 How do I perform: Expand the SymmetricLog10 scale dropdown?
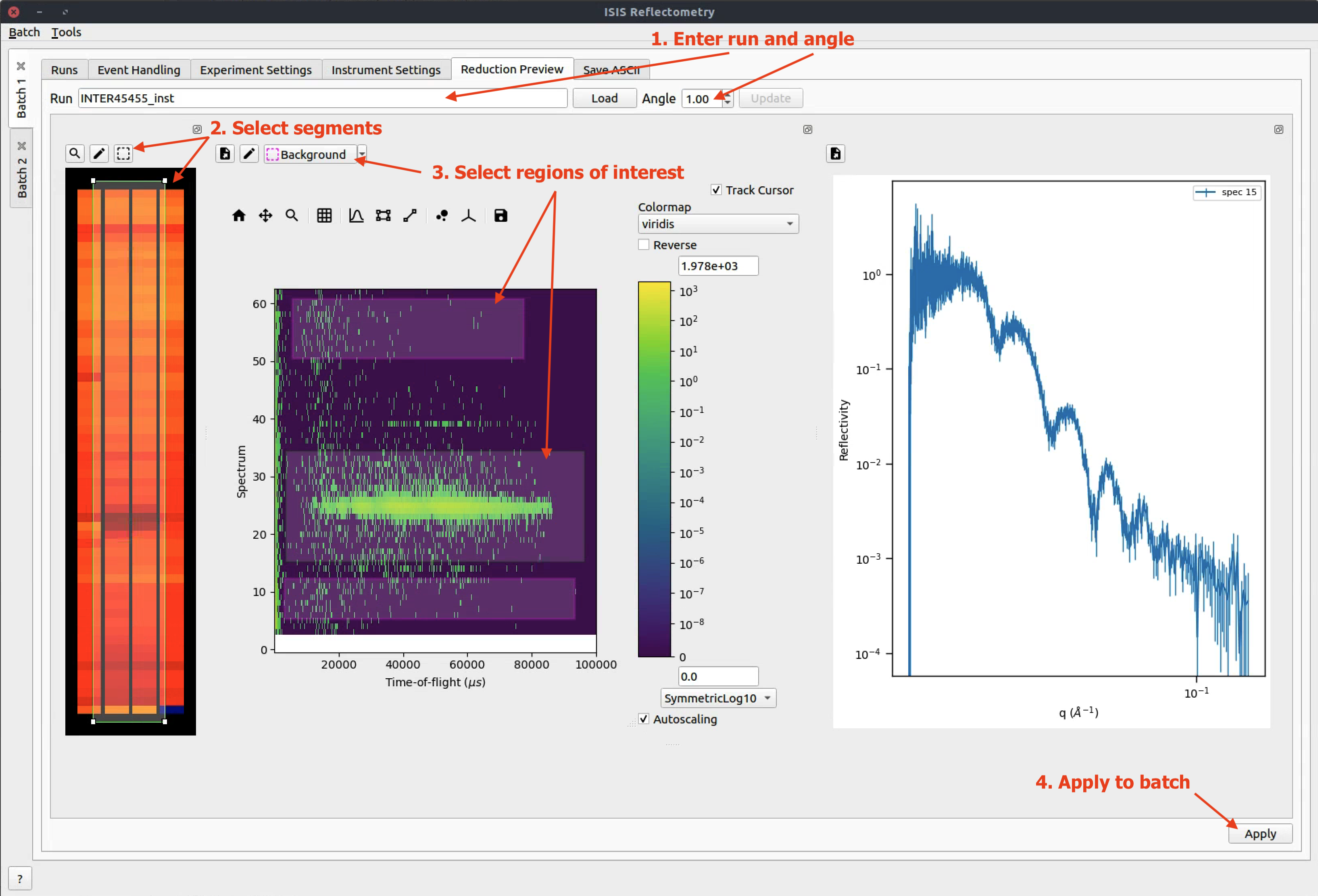pos(718,698)
